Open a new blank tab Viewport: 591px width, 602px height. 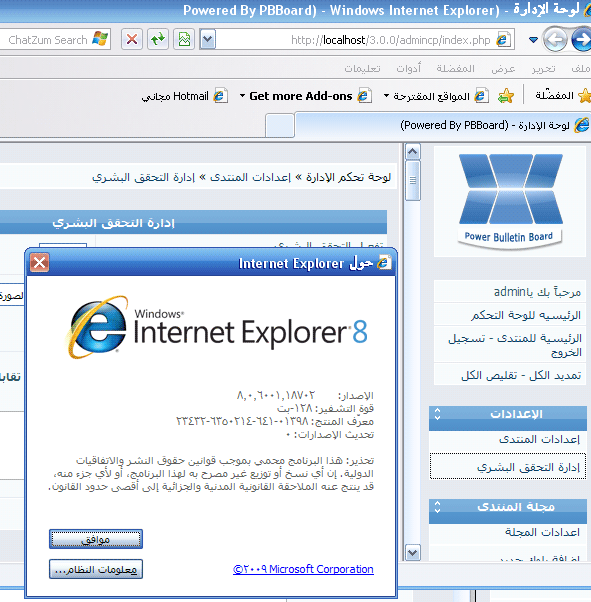(280, 125)
